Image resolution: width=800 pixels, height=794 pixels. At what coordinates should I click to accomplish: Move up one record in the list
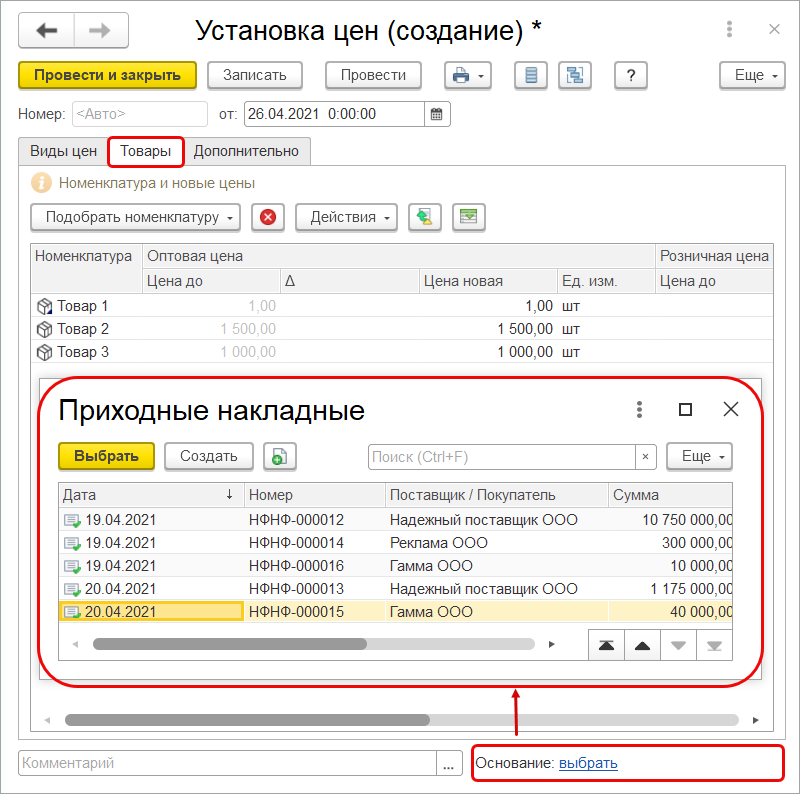point(642,646)
